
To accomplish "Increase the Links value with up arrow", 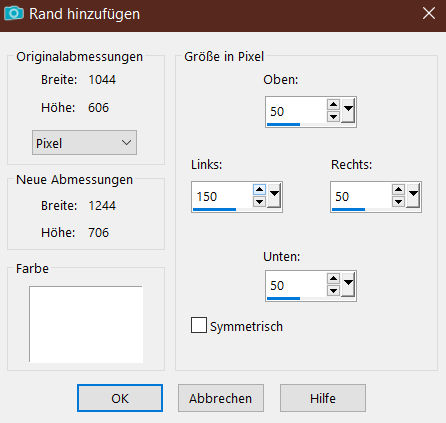I will click(259, 190).
